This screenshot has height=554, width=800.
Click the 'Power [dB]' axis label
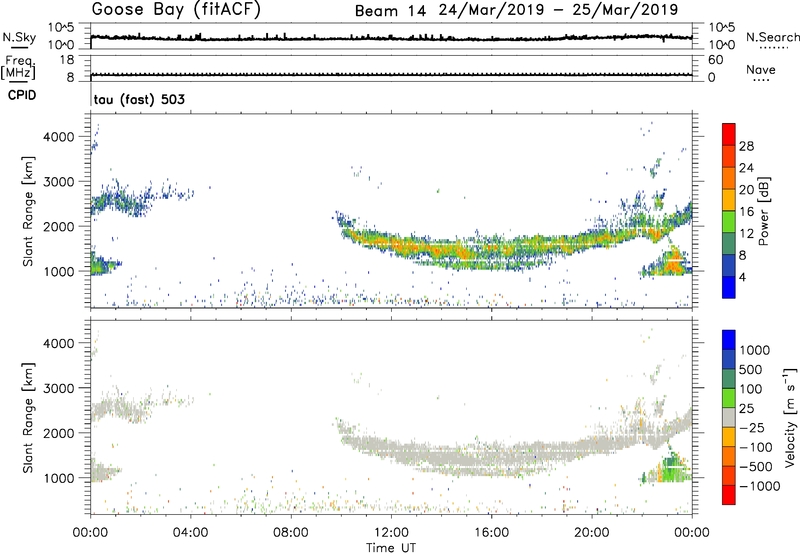[x=764, y=211]
